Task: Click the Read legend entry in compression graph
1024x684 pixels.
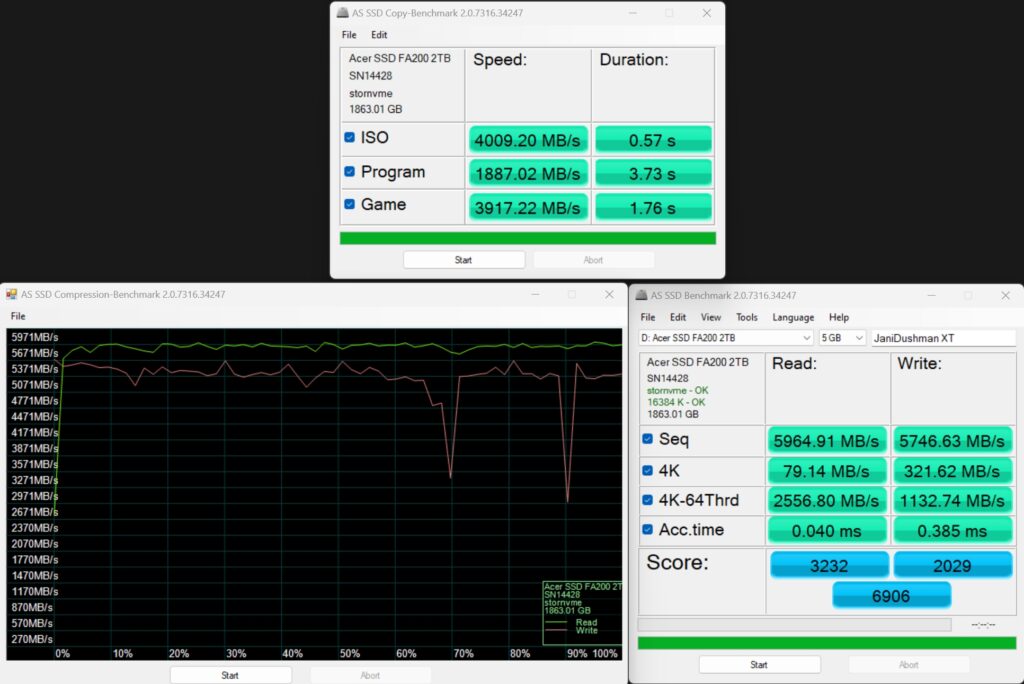Action: 586,622
